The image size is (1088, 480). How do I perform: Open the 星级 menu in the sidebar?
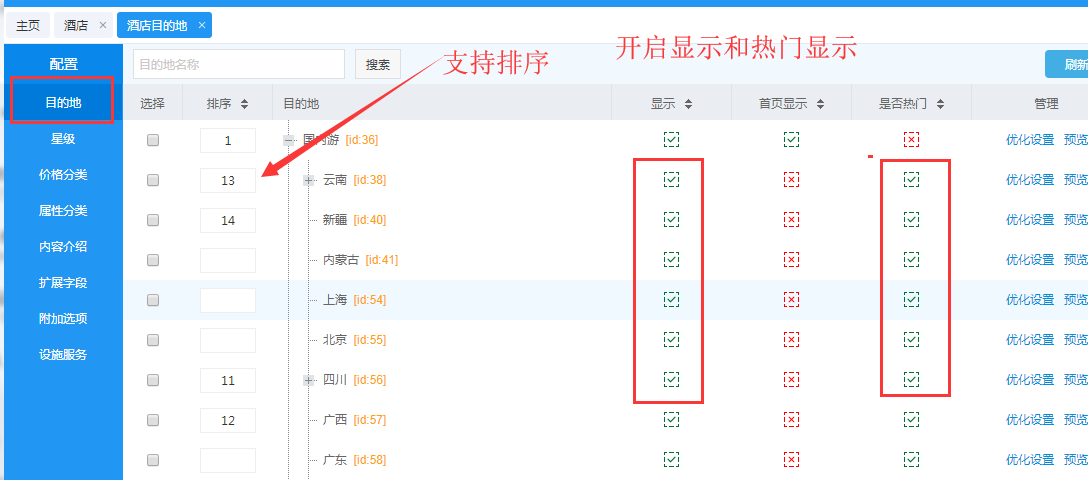point(63,138)
